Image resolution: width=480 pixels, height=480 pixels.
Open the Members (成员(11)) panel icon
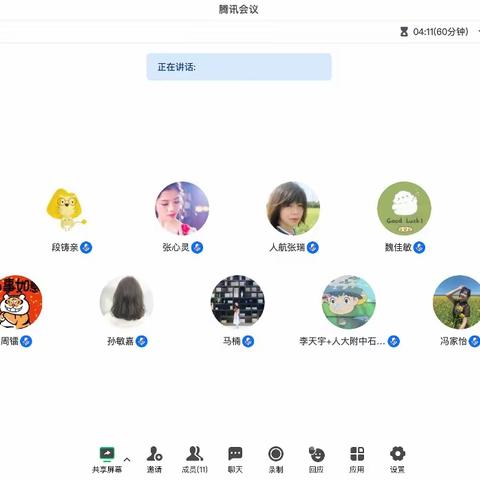[195, 454]
